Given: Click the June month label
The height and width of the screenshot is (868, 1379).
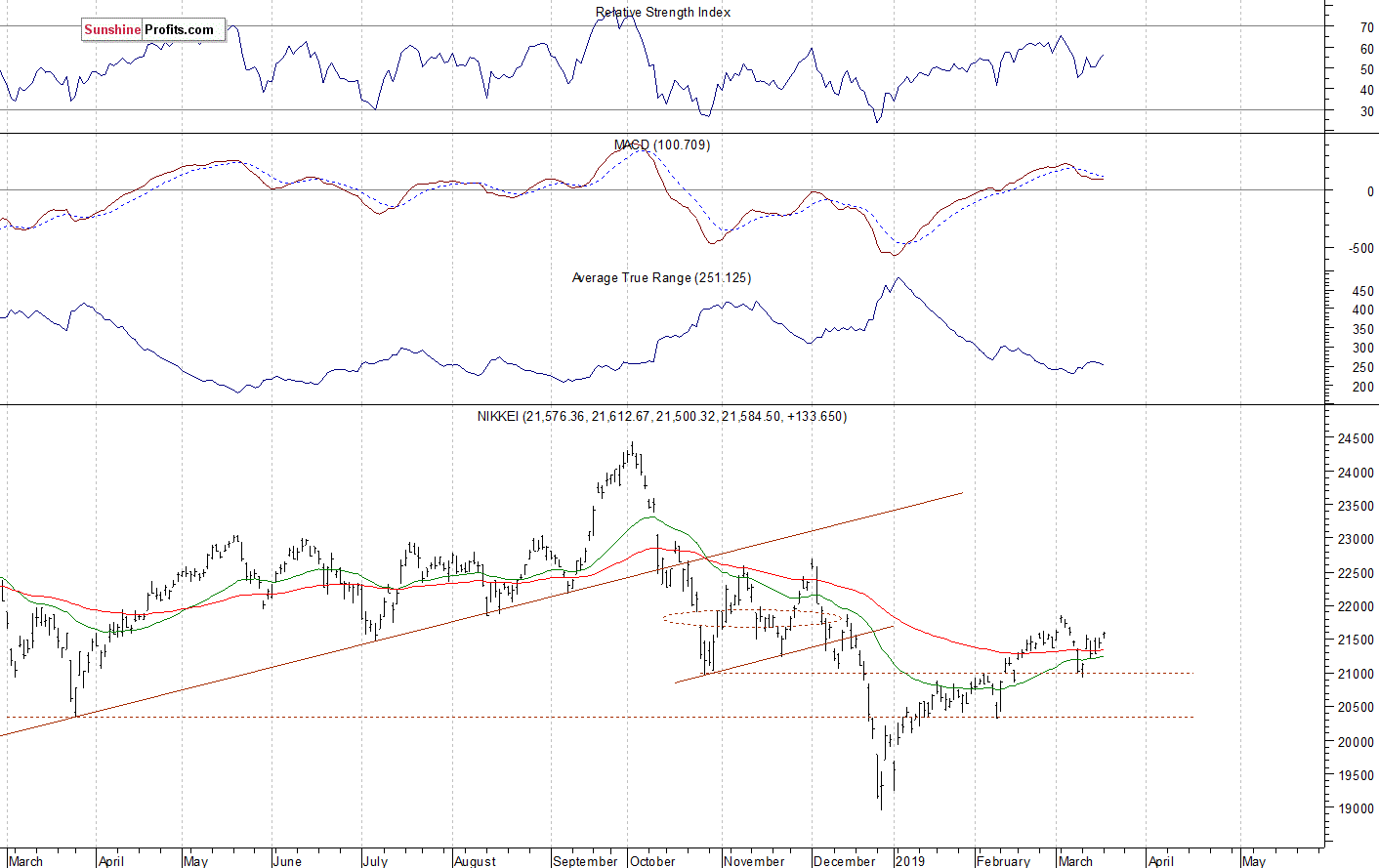Looking at the screenshot, I should point(287,860).
